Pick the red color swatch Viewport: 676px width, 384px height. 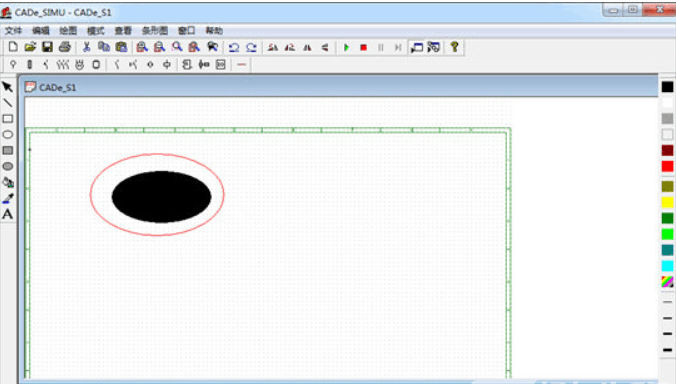(667, 166)
